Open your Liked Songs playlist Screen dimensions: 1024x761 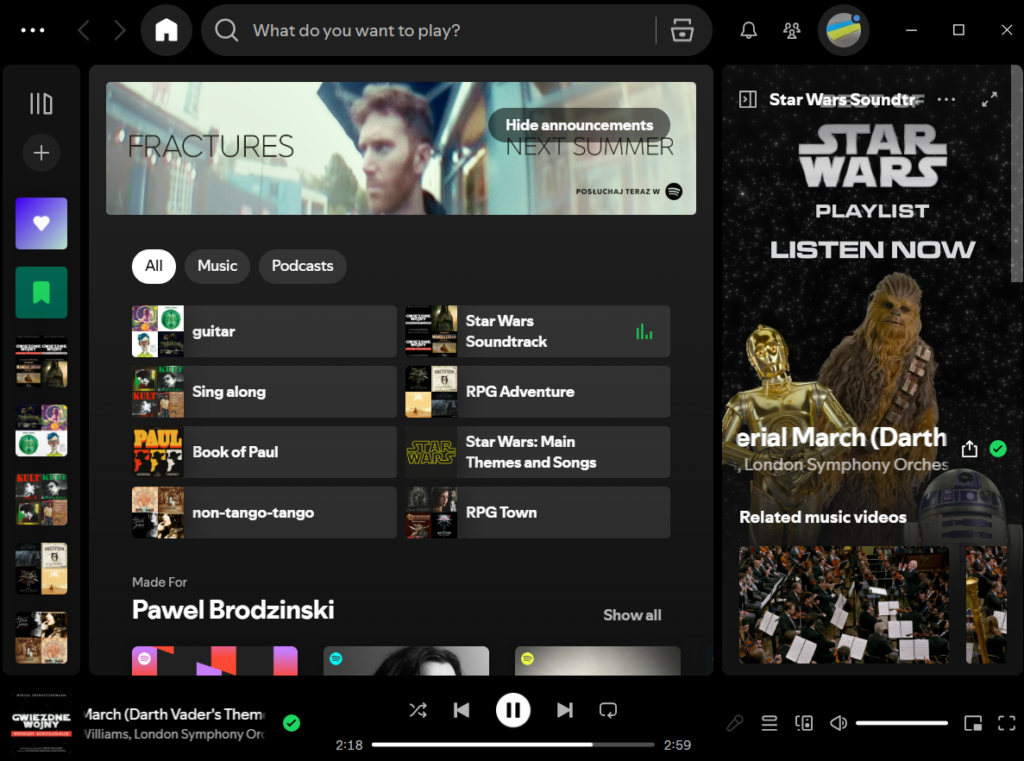click(41, 223)
